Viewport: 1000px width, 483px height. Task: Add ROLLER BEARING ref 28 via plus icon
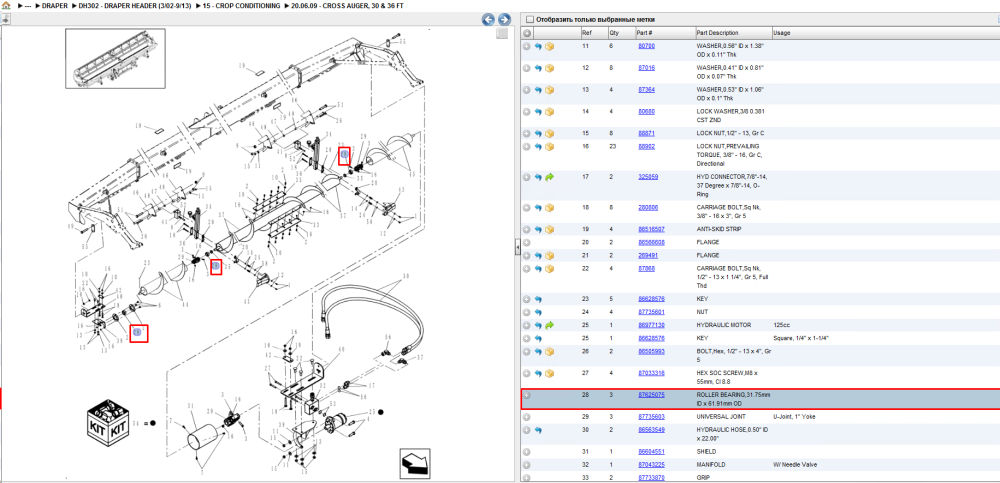(527, 395)
